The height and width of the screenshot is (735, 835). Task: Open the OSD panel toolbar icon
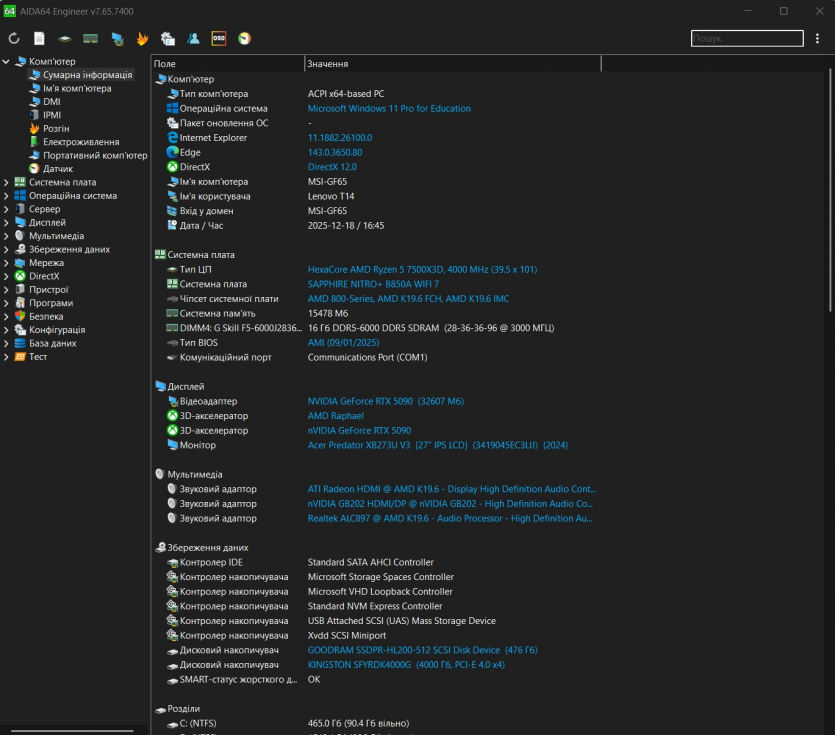coord(219,39)
